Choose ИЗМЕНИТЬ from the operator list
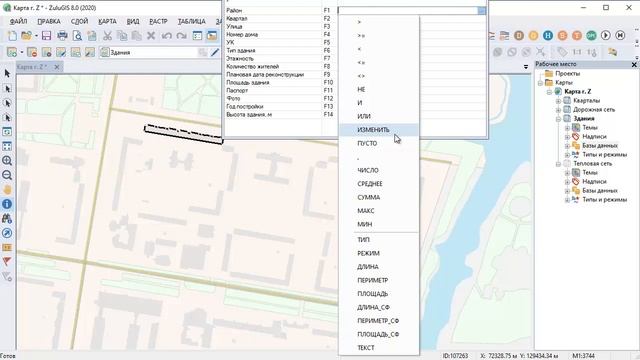 coord(378,130)
